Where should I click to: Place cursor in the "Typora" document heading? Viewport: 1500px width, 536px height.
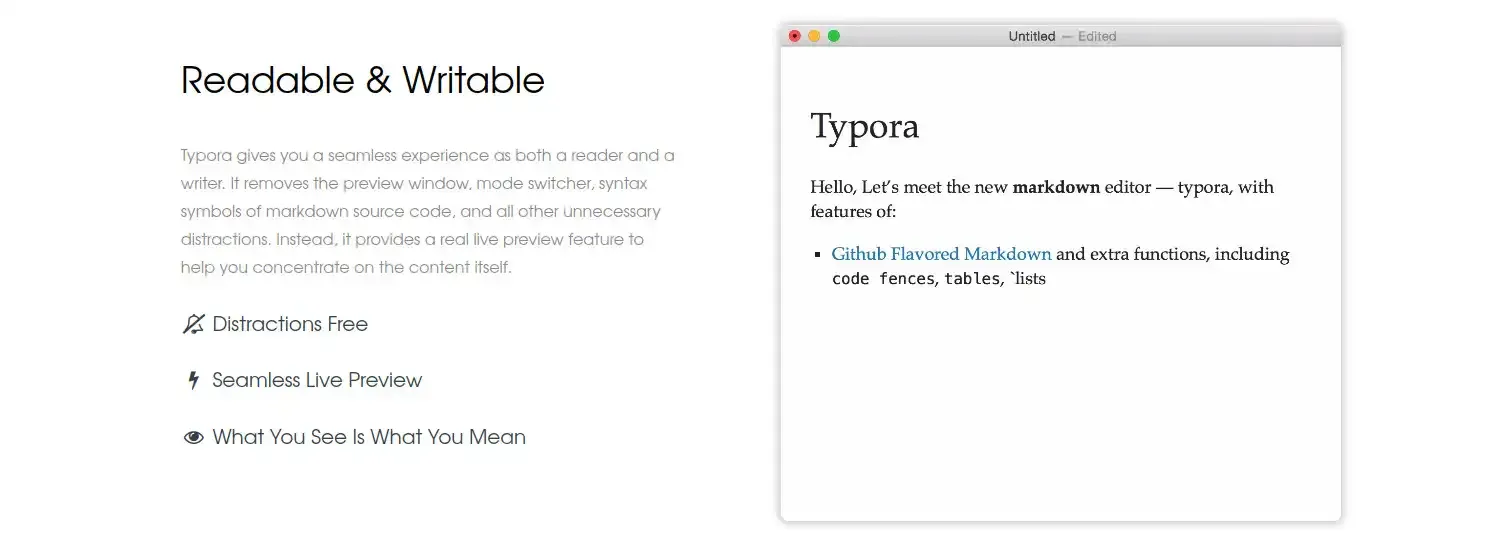pyautogui.click(x=864, y=127)
